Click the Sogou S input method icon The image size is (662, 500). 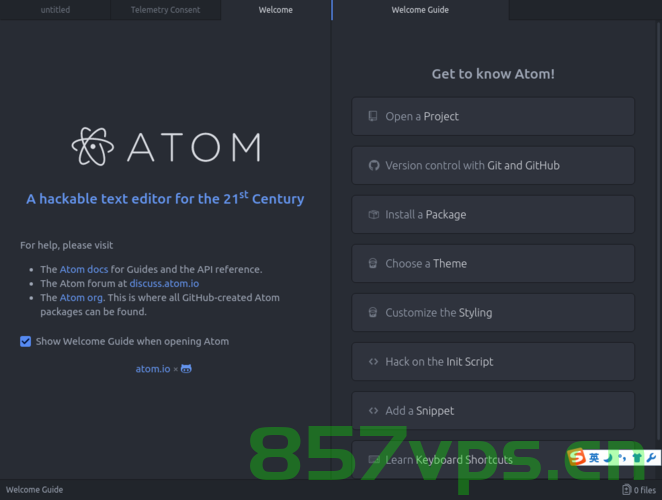tap(577, 457)
